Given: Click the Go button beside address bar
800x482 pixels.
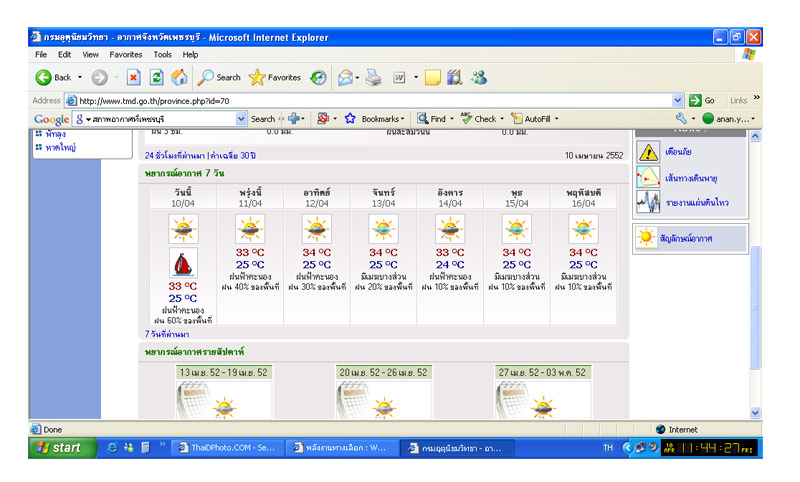Looking at the screenshot, I should point(702,100).
